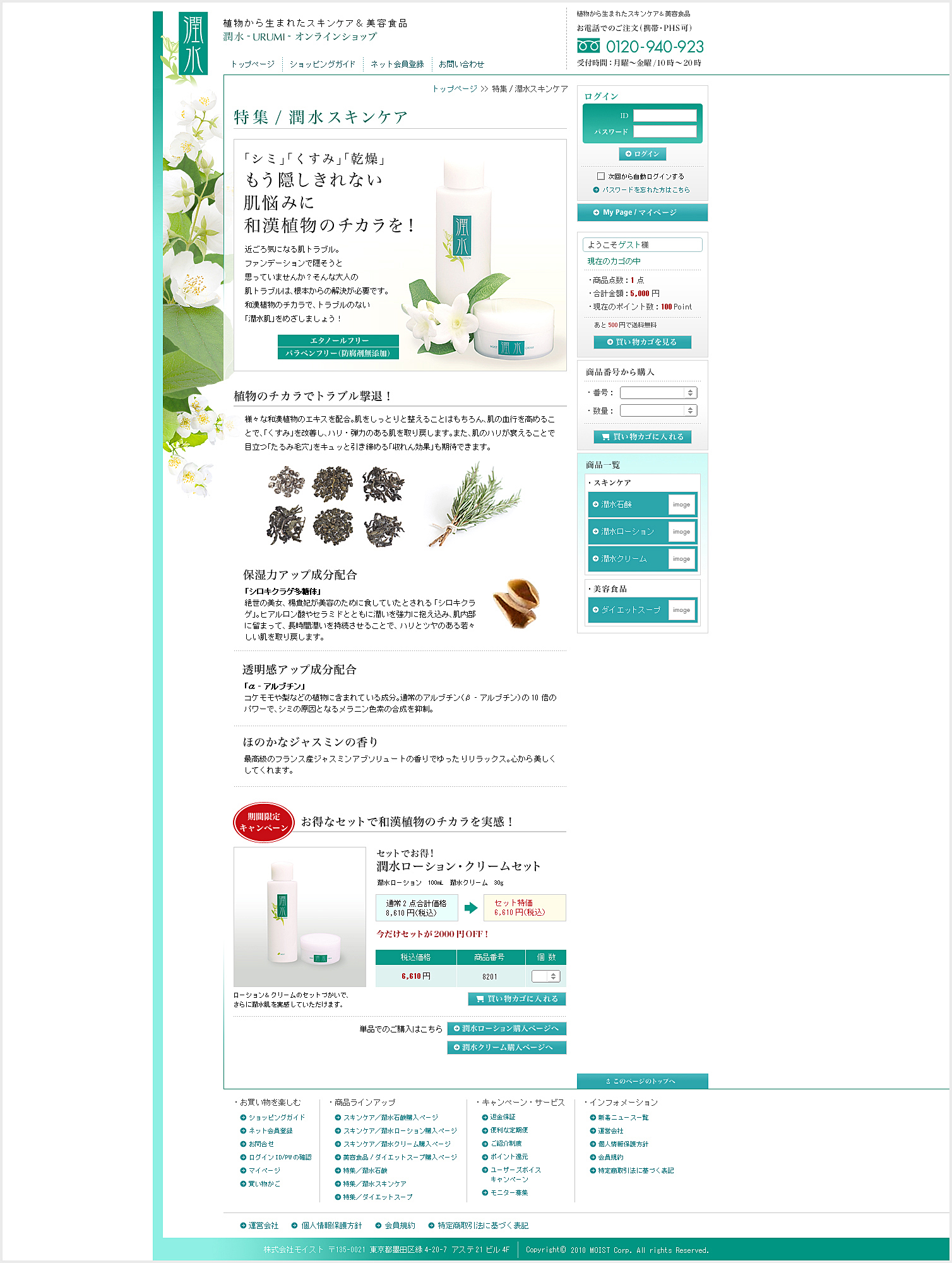This screenshot has height=1263, width=952.
Task: Click the 潤水石鹸 product image thumbnail
Action: [x=681, y=505]
